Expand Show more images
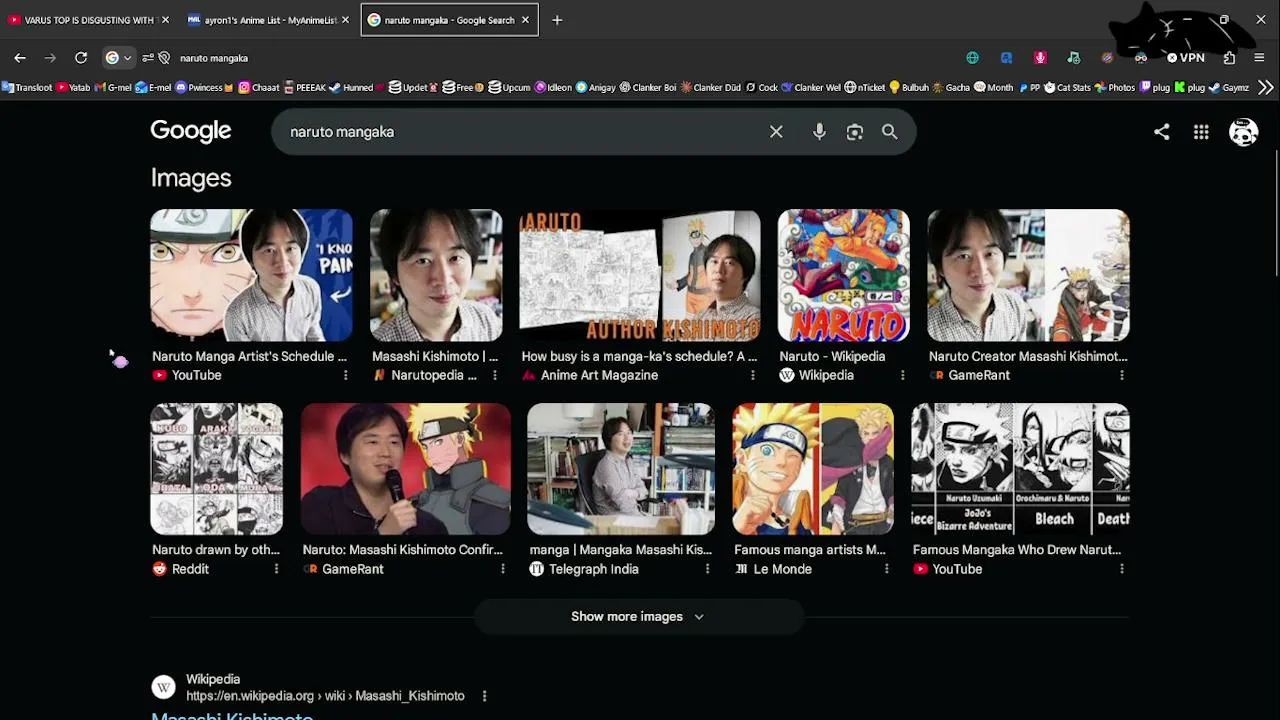 638,617
